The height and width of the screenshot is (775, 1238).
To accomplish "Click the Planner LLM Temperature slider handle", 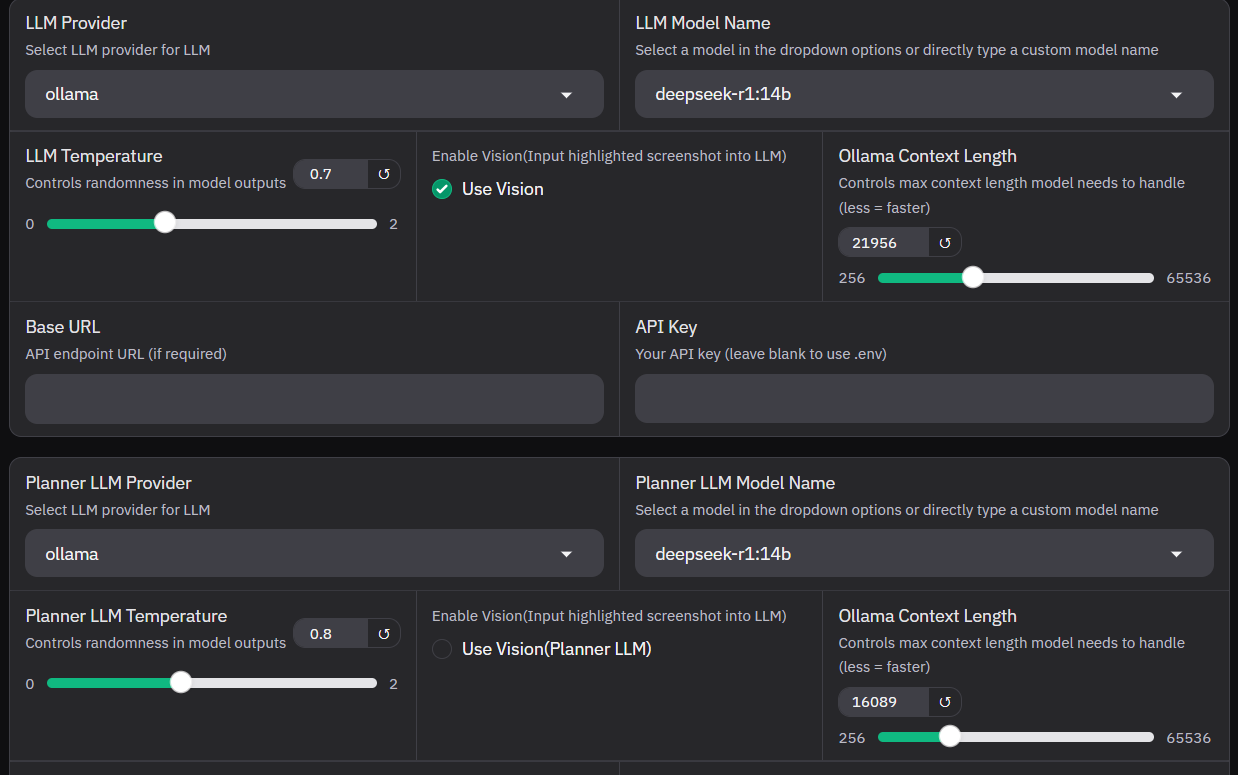I will 180,682.
